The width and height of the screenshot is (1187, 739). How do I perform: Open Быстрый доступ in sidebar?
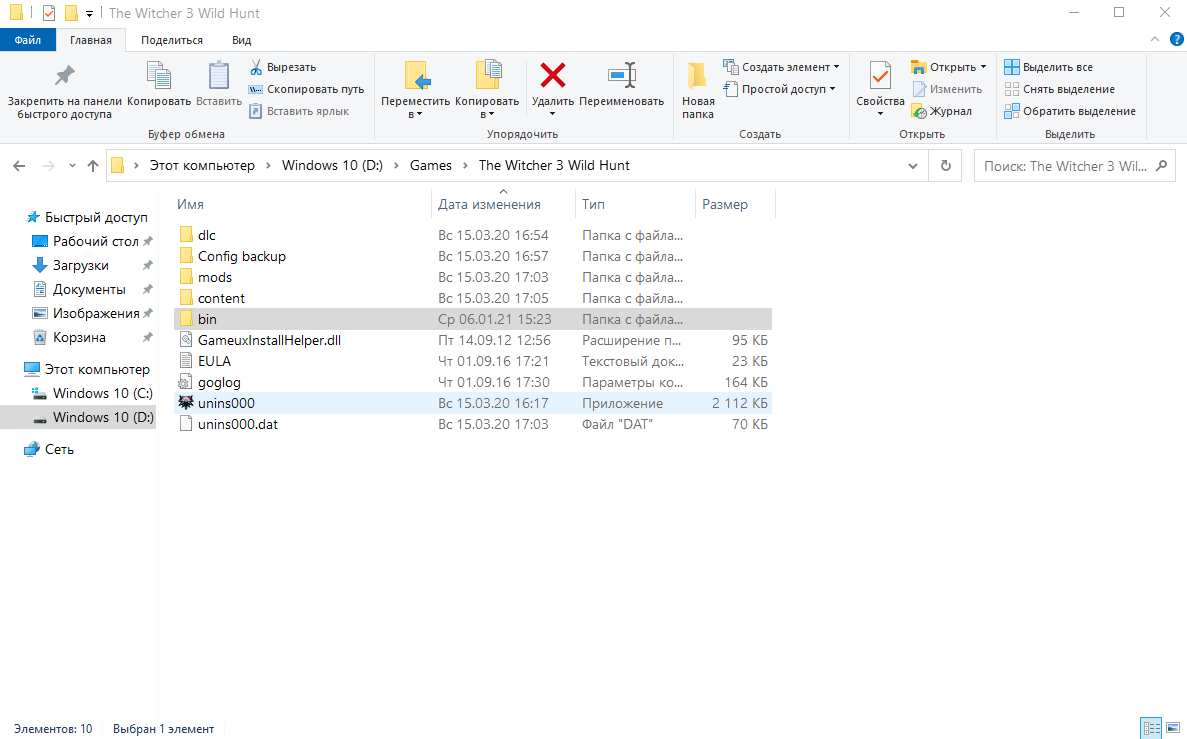[x=86, y=217]
